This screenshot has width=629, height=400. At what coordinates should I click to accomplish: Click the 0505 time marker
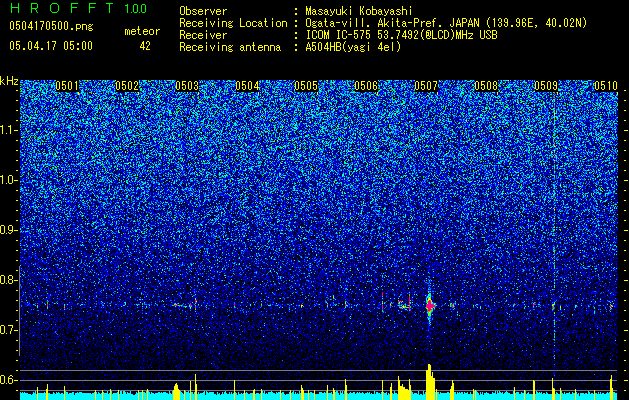click(x=306, y=86)
